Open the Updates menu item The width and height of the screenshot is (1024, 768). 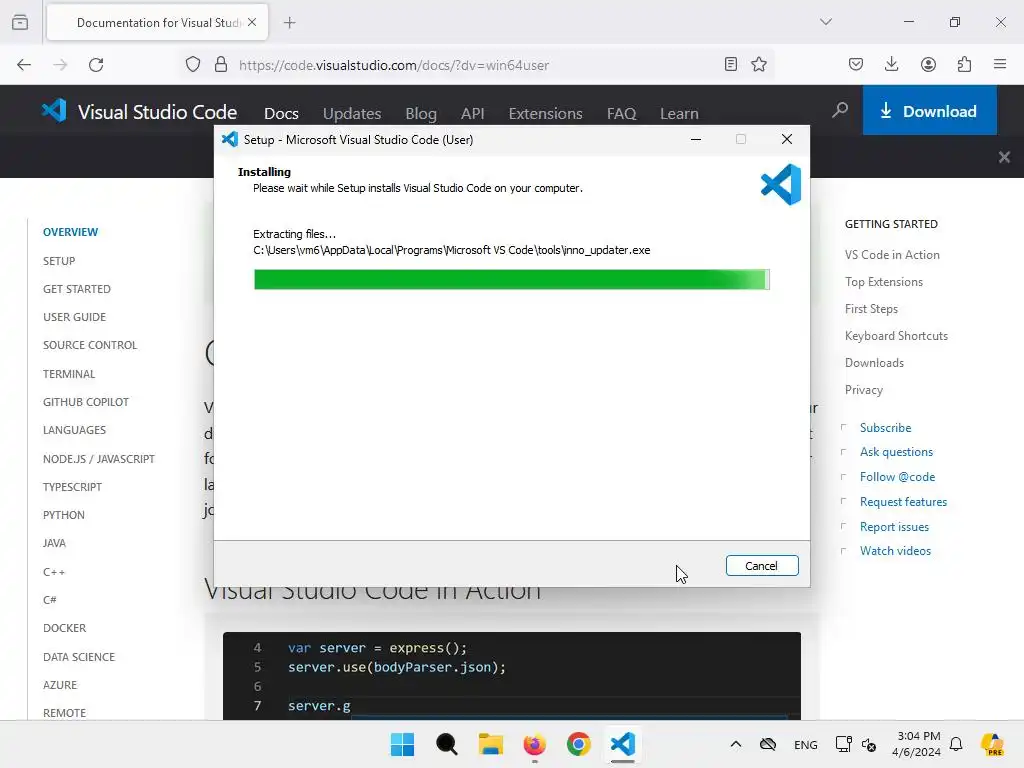[352, 113]
